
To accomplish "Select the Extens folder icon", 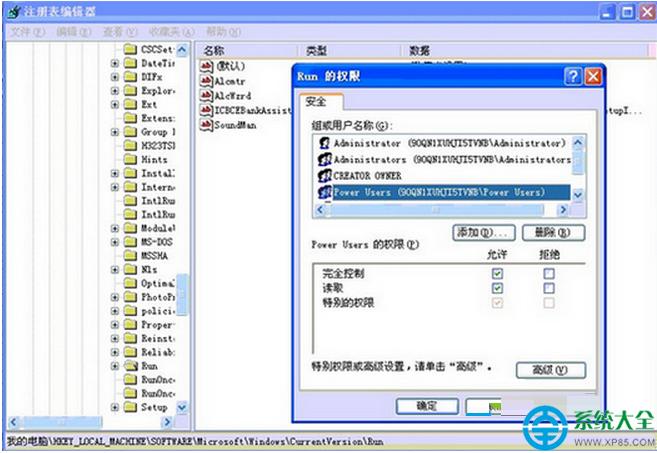I will point(131,118).
